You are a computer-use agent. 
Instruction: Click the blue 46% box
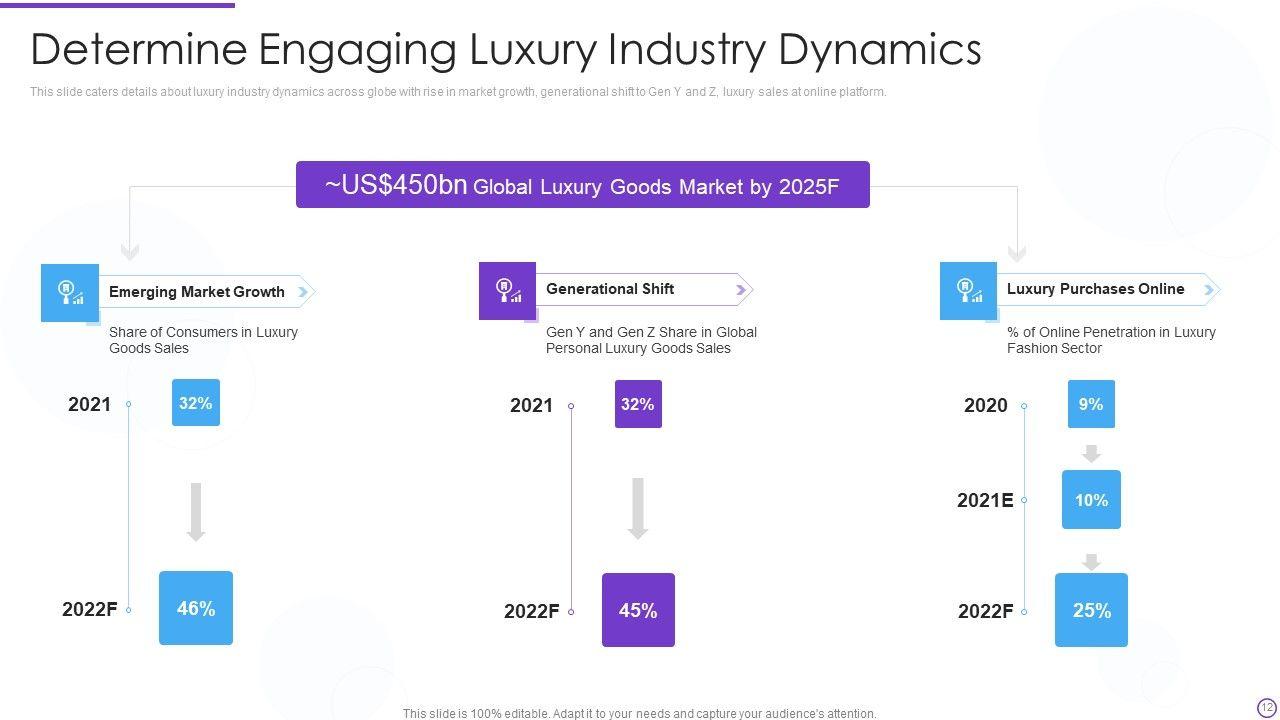click(196, 608)
